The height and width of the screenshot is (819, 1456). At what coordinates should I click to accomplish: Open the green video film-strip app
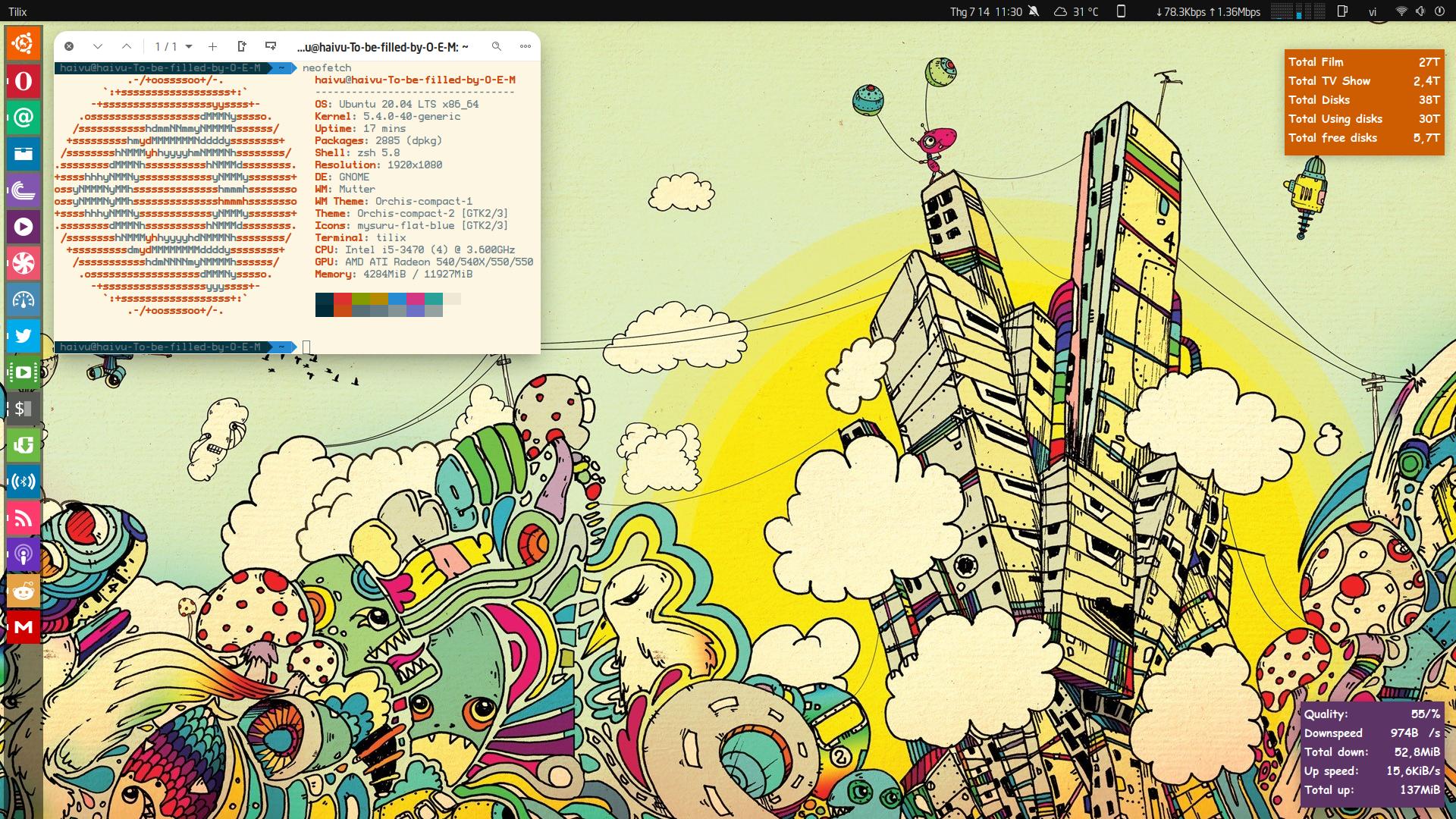pos(24,372)
